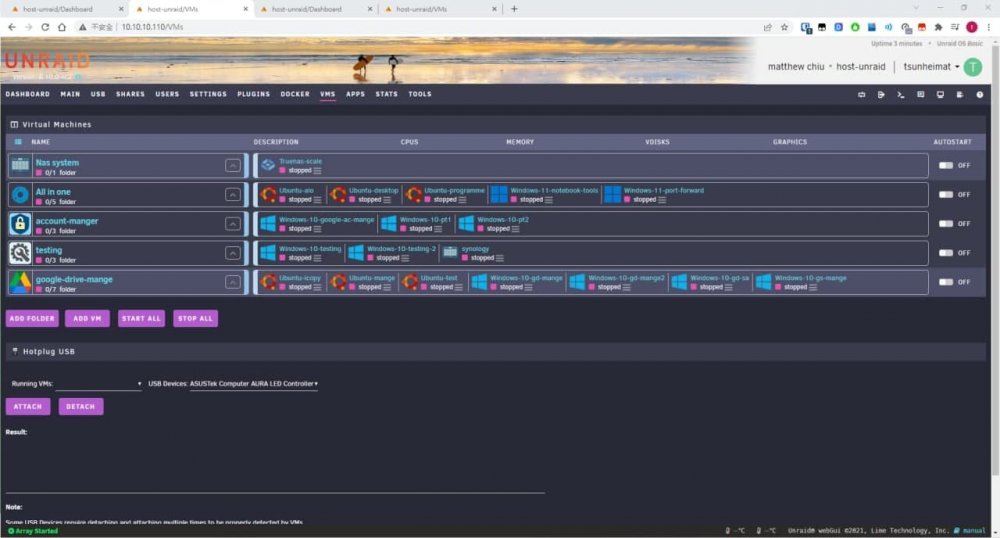The image size is (1000, 538).
Task: Click the Start All button
Action: click(141, 318)
